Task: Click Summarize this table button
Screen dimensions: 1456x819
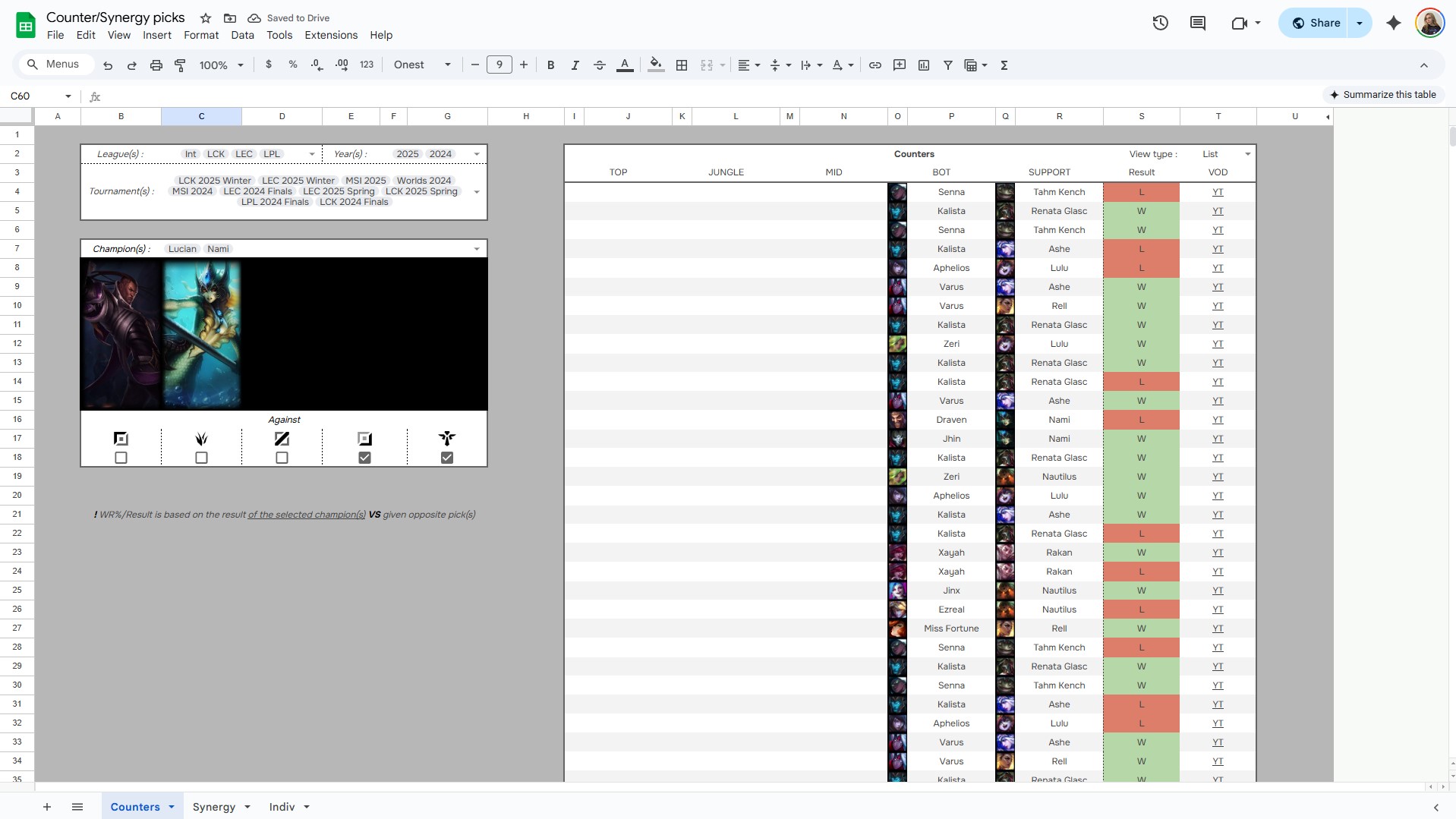Action: tap(1382, 95)
